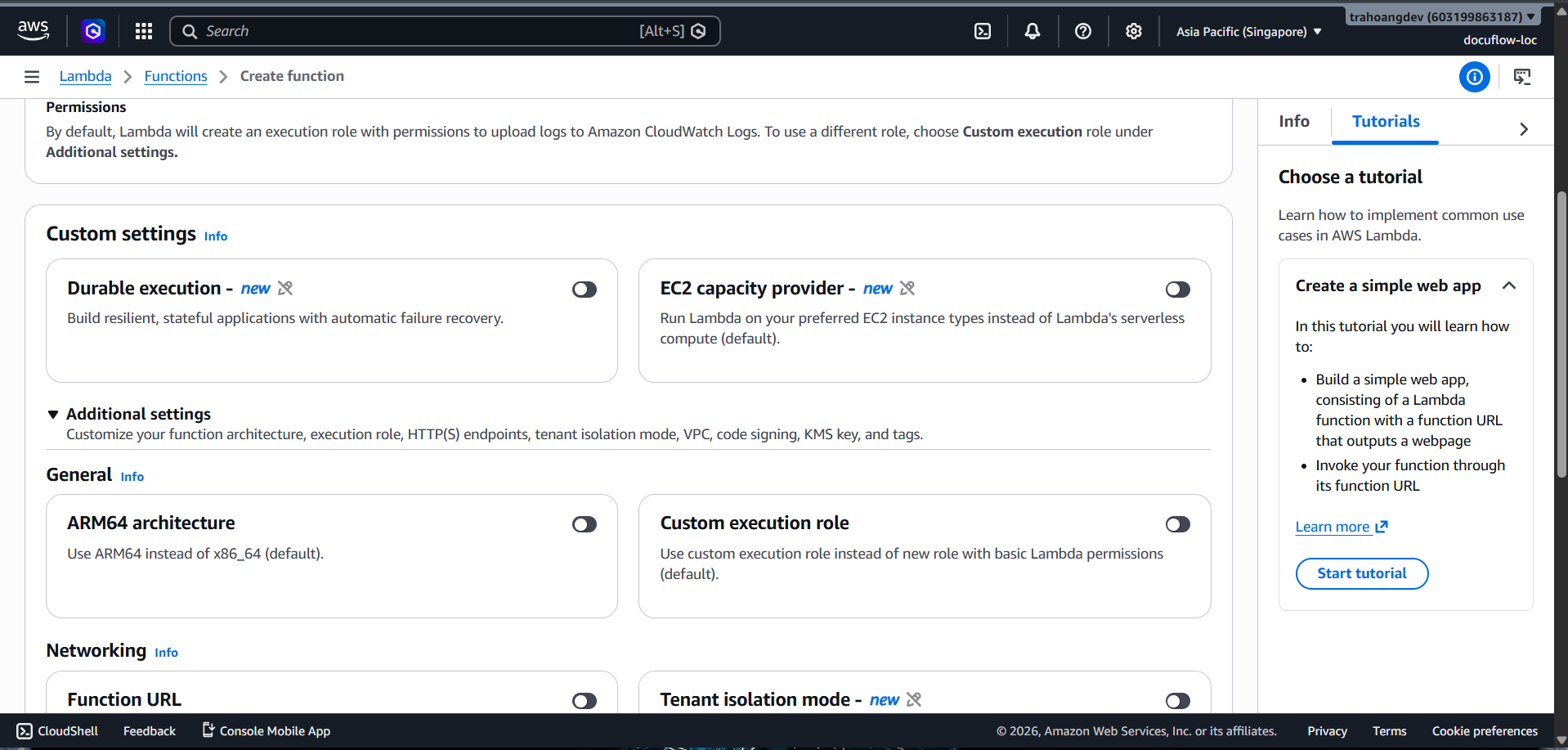This screenshot has width=1568, height=750.
Task: Click the Choose a tutorial heading
Action: click(1351, 177)
